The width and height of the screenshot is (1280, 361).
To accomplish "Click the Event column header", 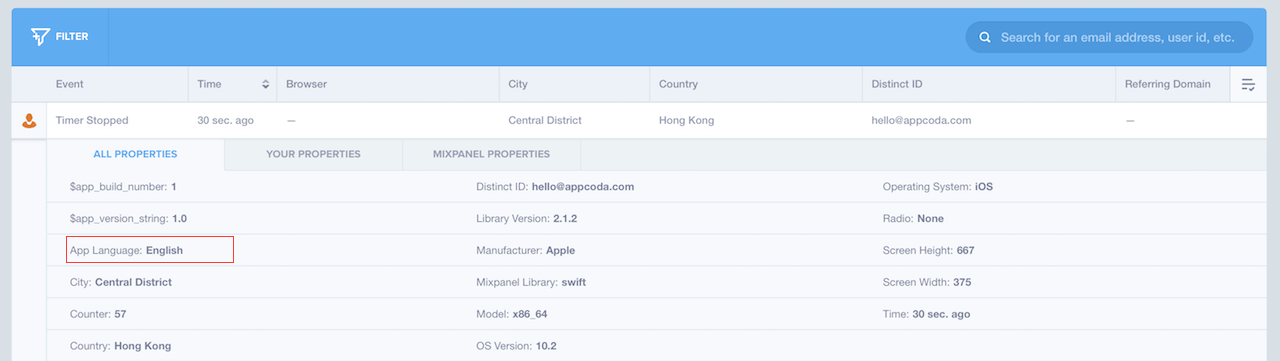I will pos(70,85).
